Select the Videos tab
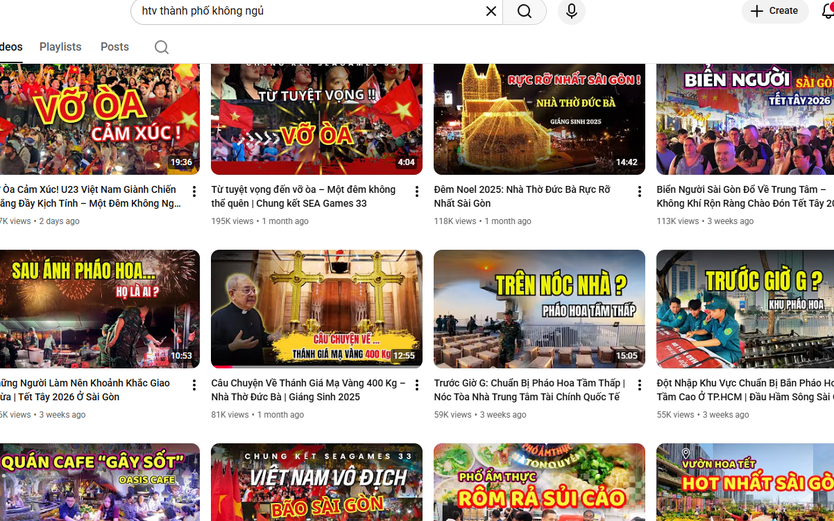Image resolution: width=834 pixels, height=521 pixels. [10, 47]
